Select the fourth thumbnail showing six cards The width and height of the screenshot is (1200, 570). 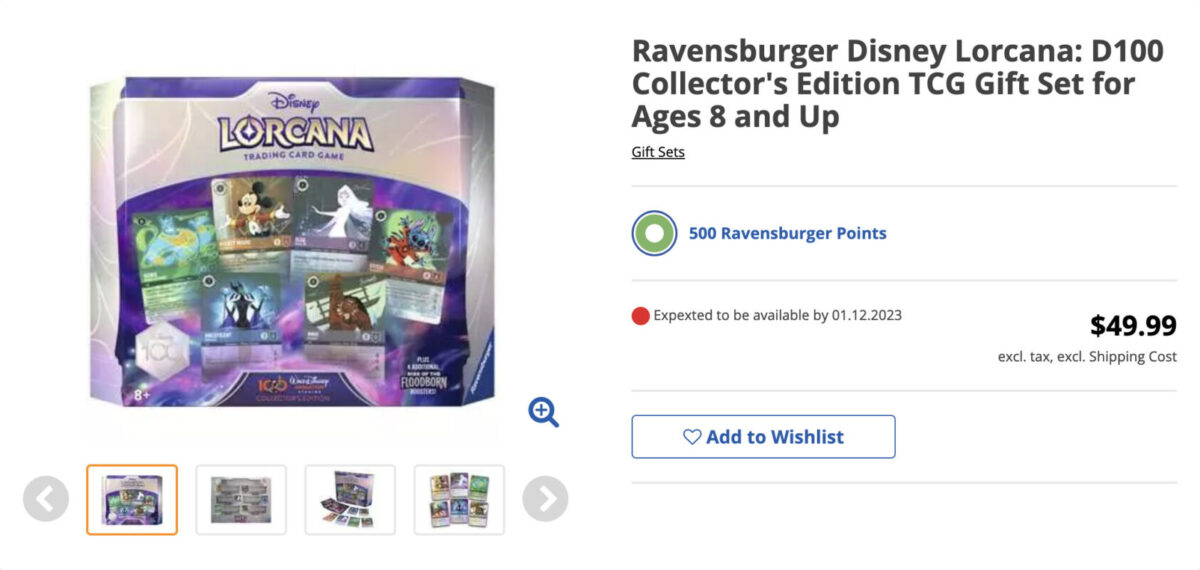459,499
